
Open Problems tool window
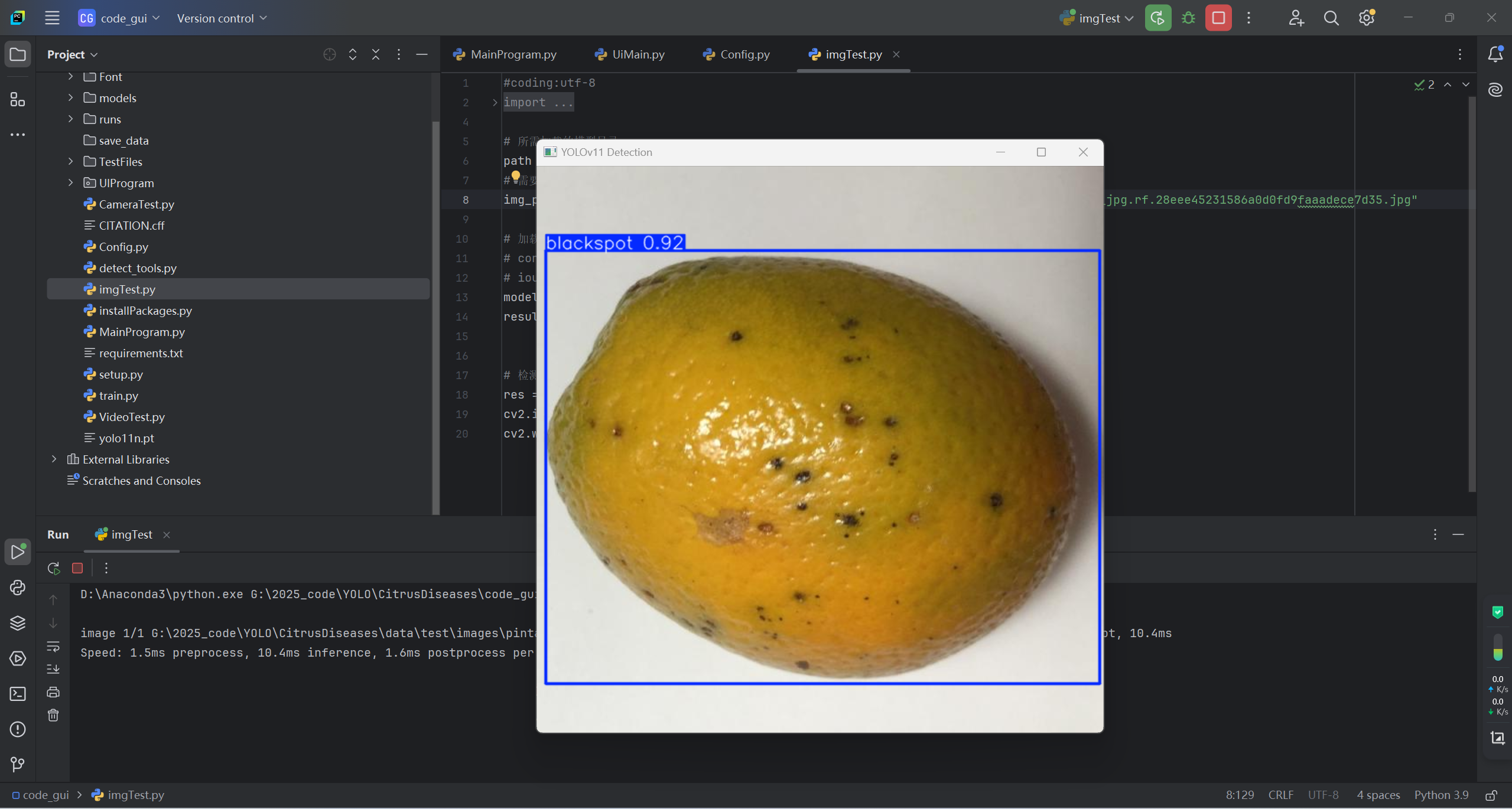click(x=18, y=729)
